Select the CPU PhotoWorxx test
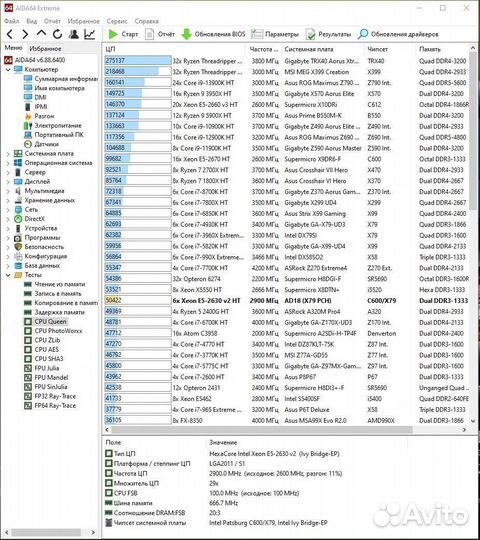480x540 pixels. click(x=58, y=331)
